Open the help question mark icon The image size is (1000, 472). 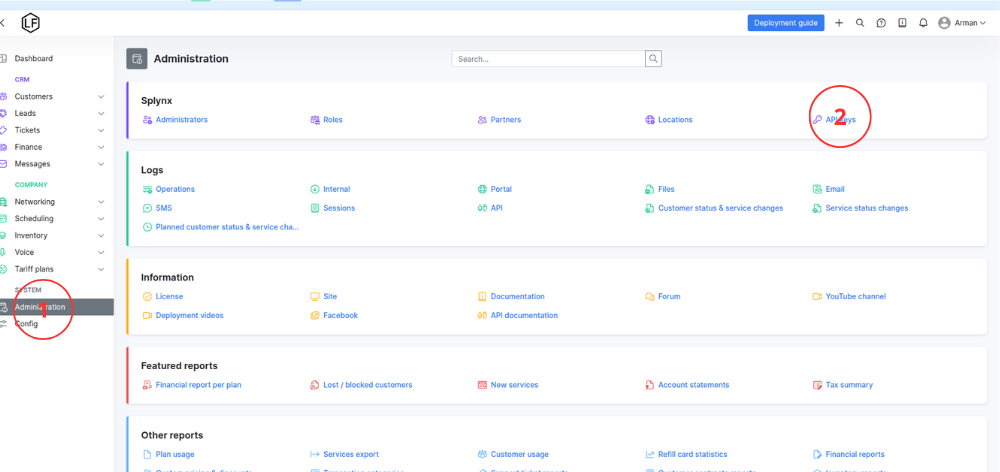pyautogui.click(x=881, y=23)
